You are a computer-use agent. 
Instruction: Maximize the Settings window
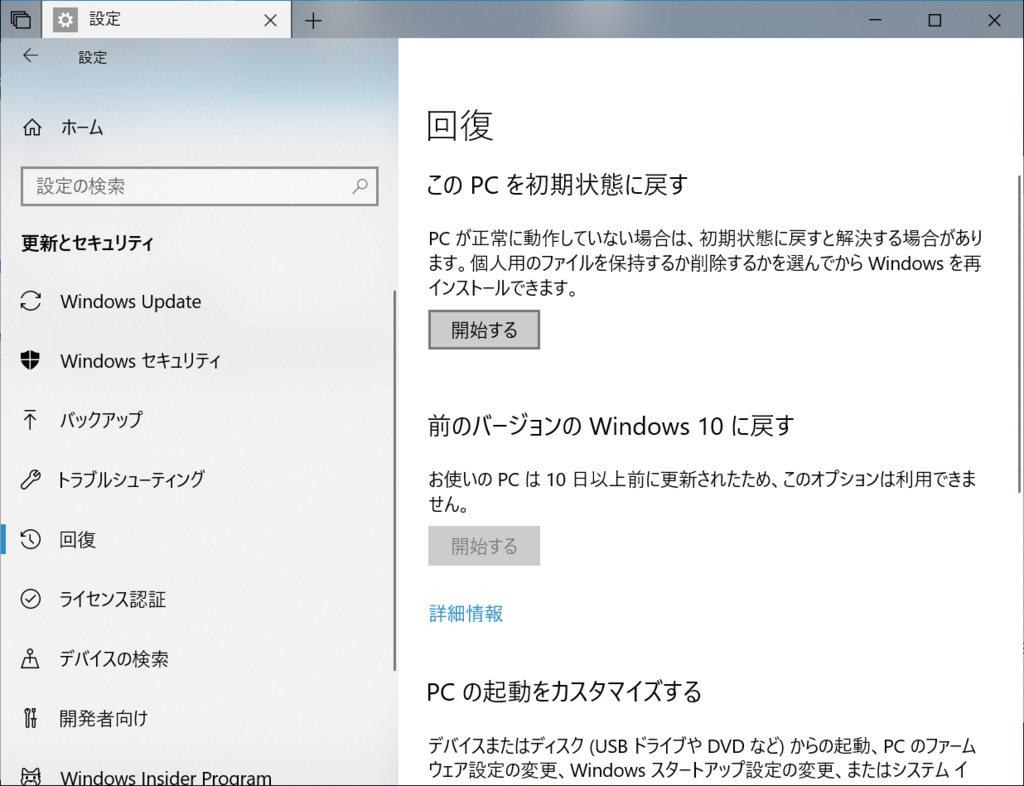tap(935, 20)
